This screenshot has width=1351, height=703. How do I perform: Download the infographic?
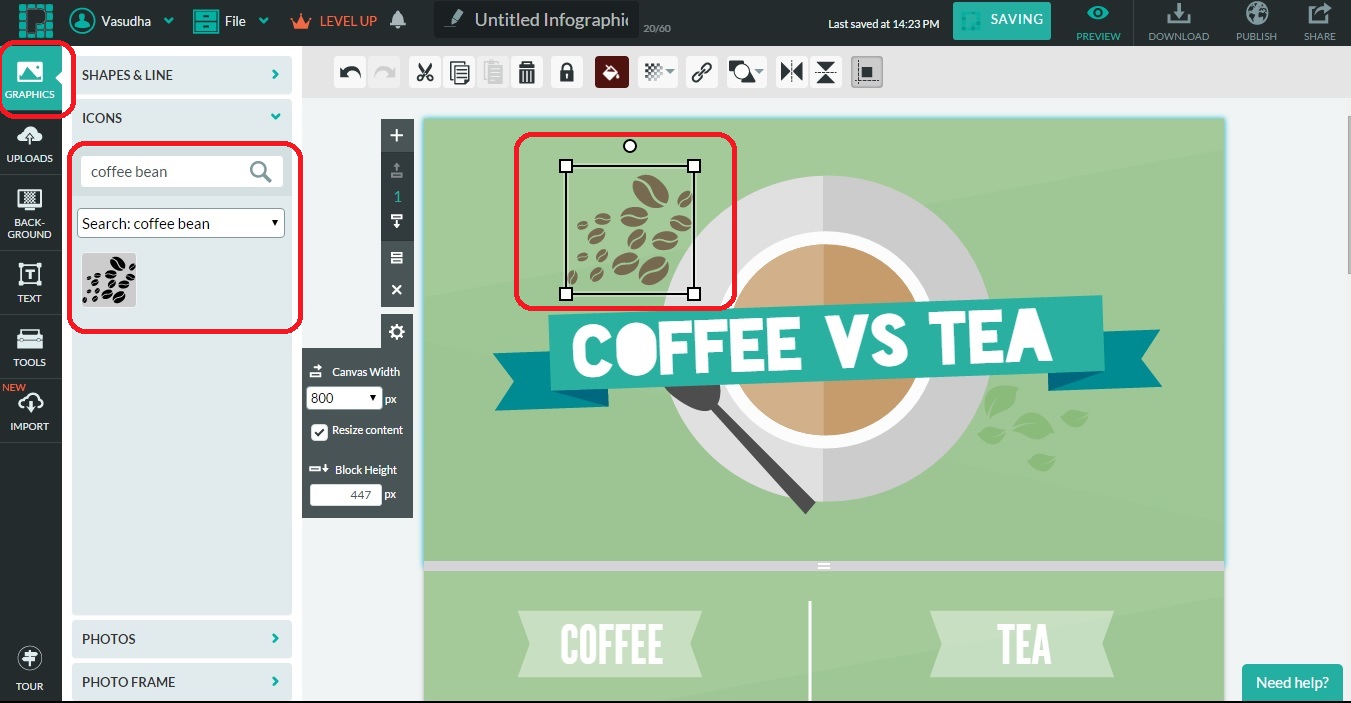point(1178,22)
